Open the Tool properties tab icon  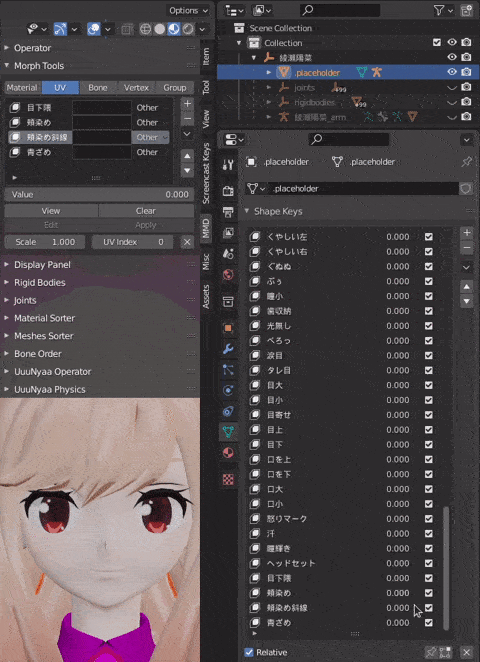[228, 165]
